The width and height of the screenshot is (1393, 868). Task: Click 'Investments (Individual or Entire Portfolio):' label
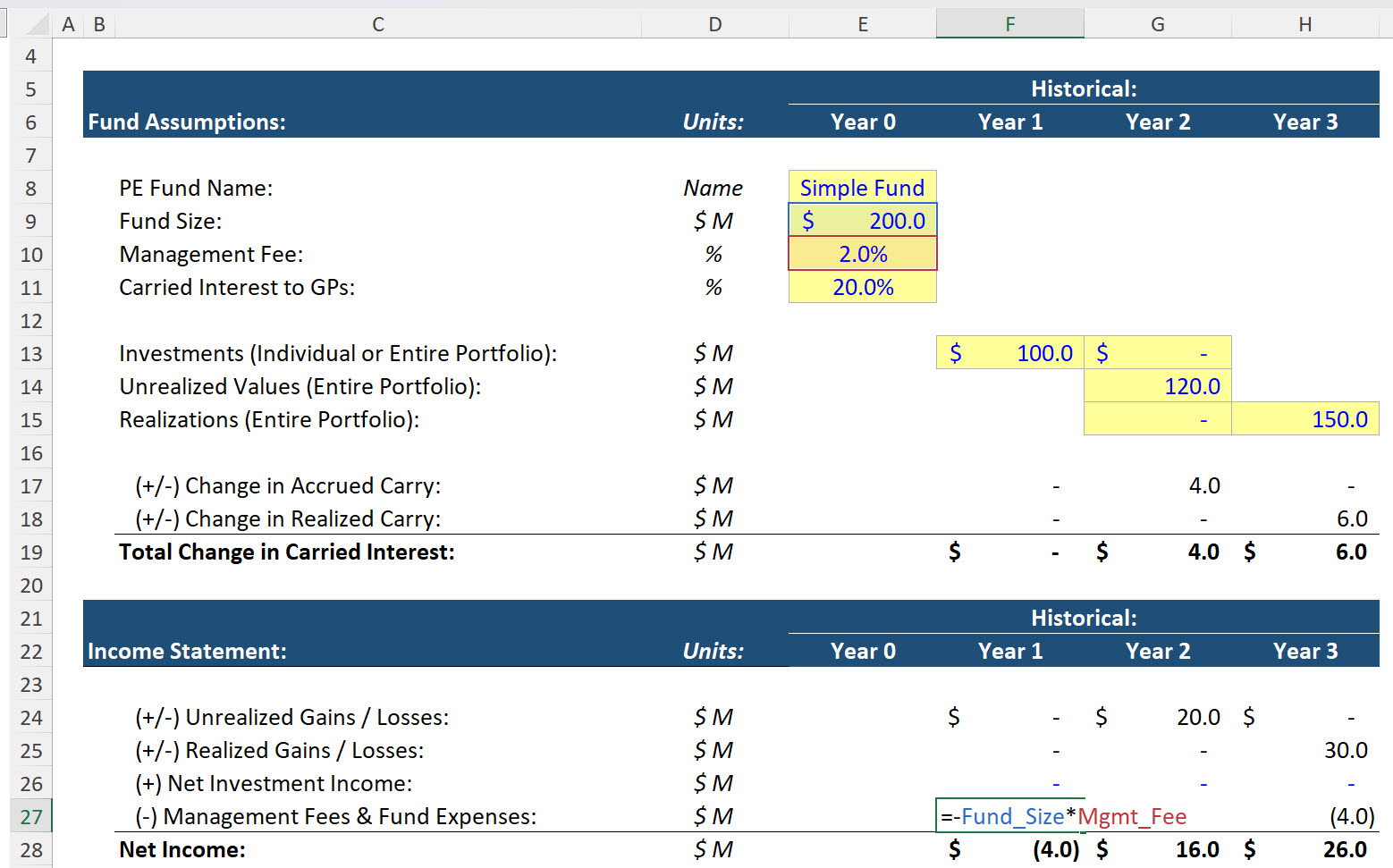pos(338,353)
